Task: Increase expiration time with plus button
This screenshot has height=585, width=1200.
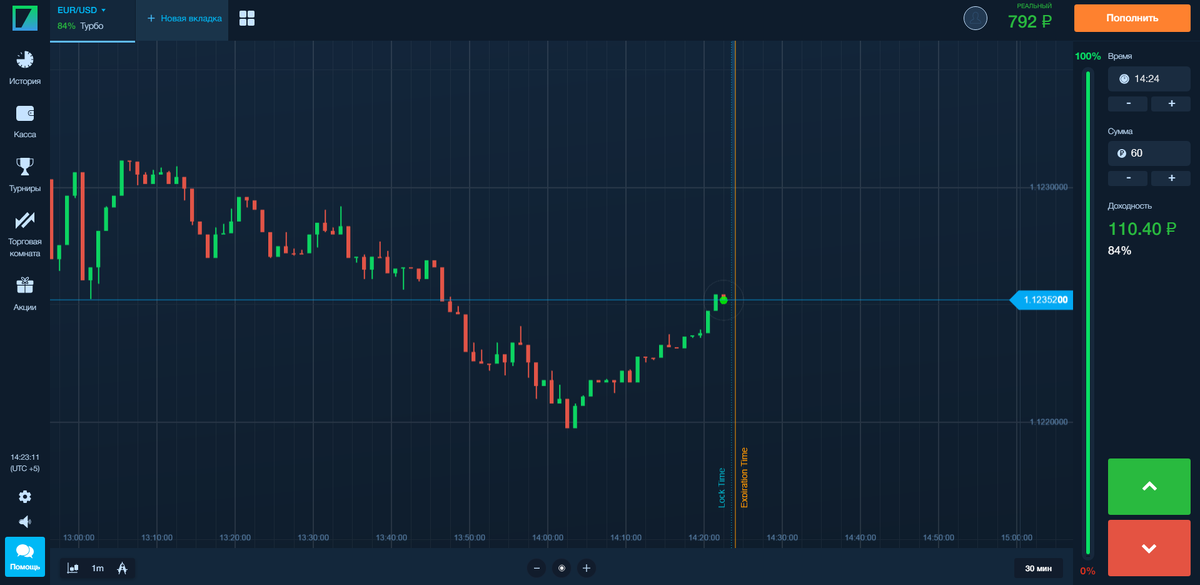Action: tap(1171, 104)
